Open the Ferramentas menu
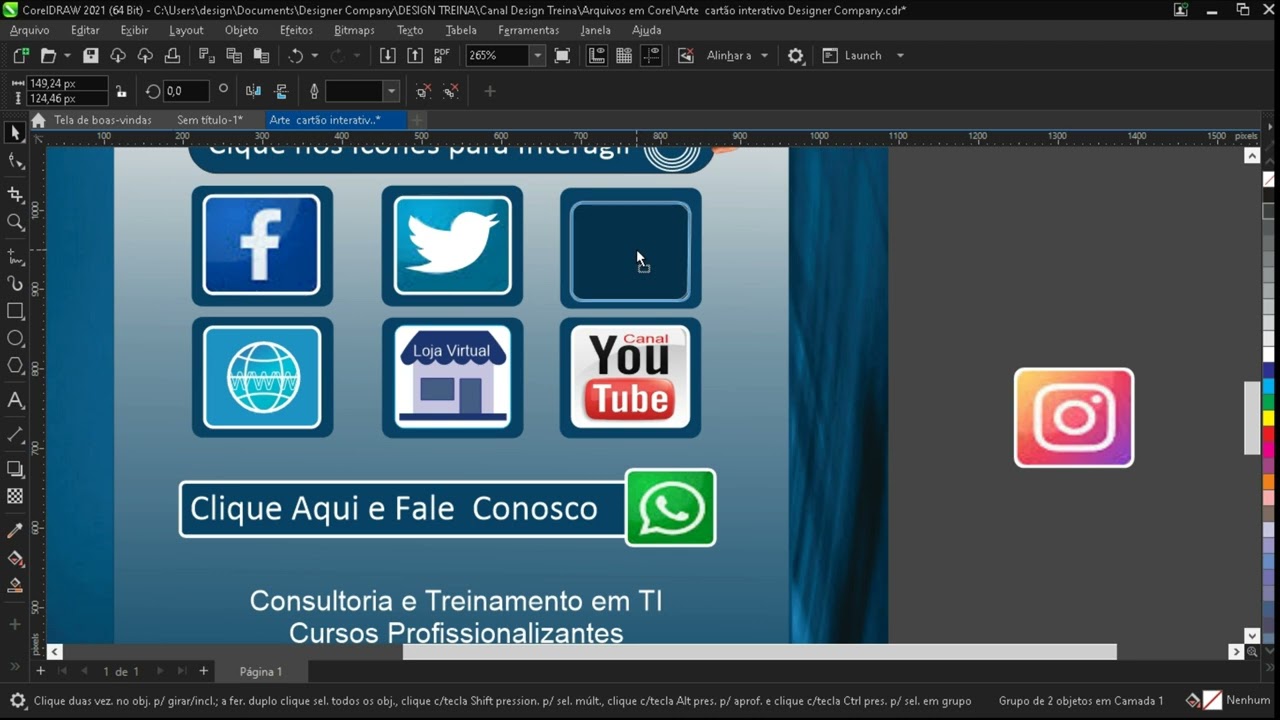This screenshot has width=1280, height=720. click(529, 30)
